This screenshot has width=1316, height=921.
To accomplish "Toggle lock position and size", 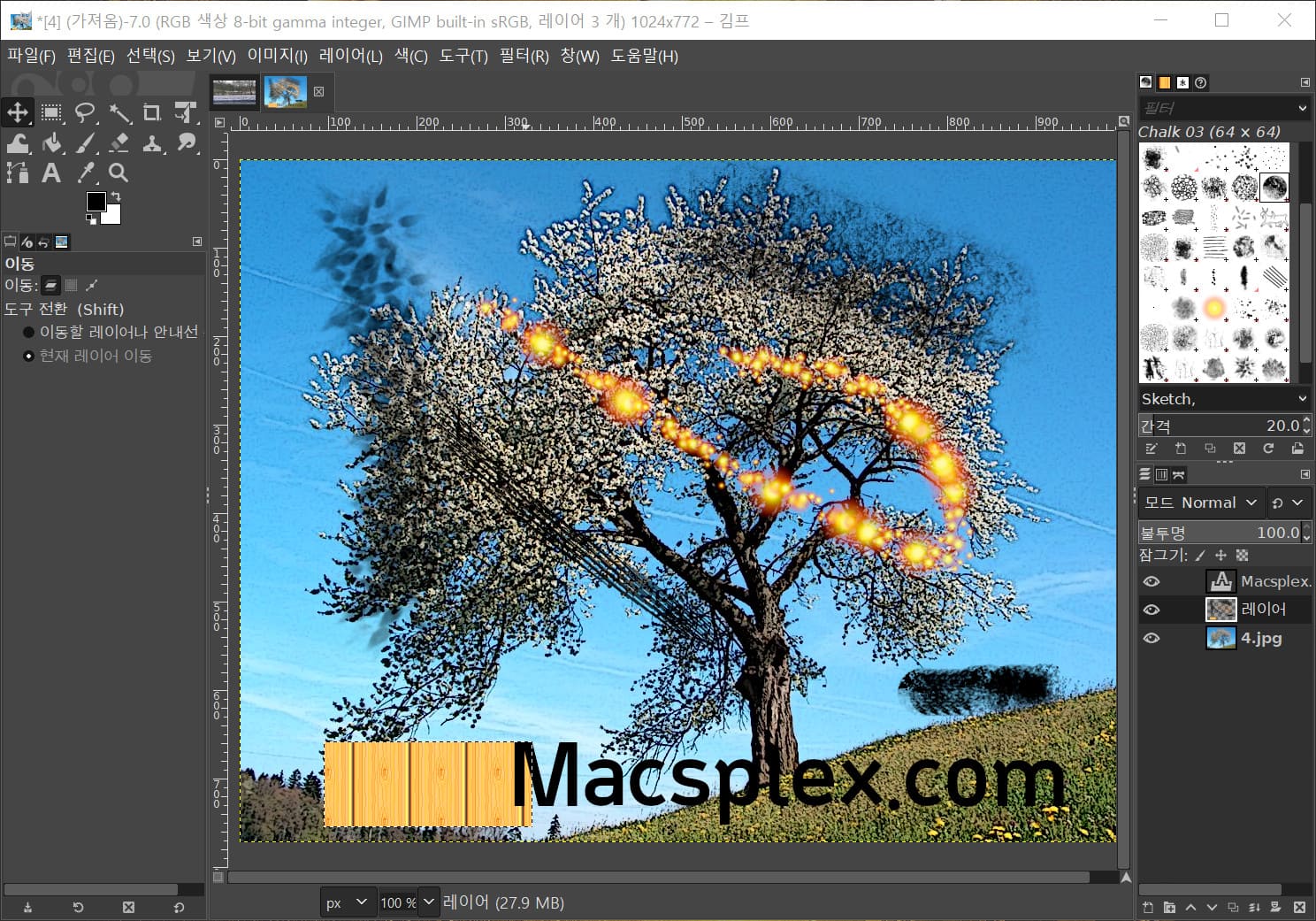I will (1220, 556).
